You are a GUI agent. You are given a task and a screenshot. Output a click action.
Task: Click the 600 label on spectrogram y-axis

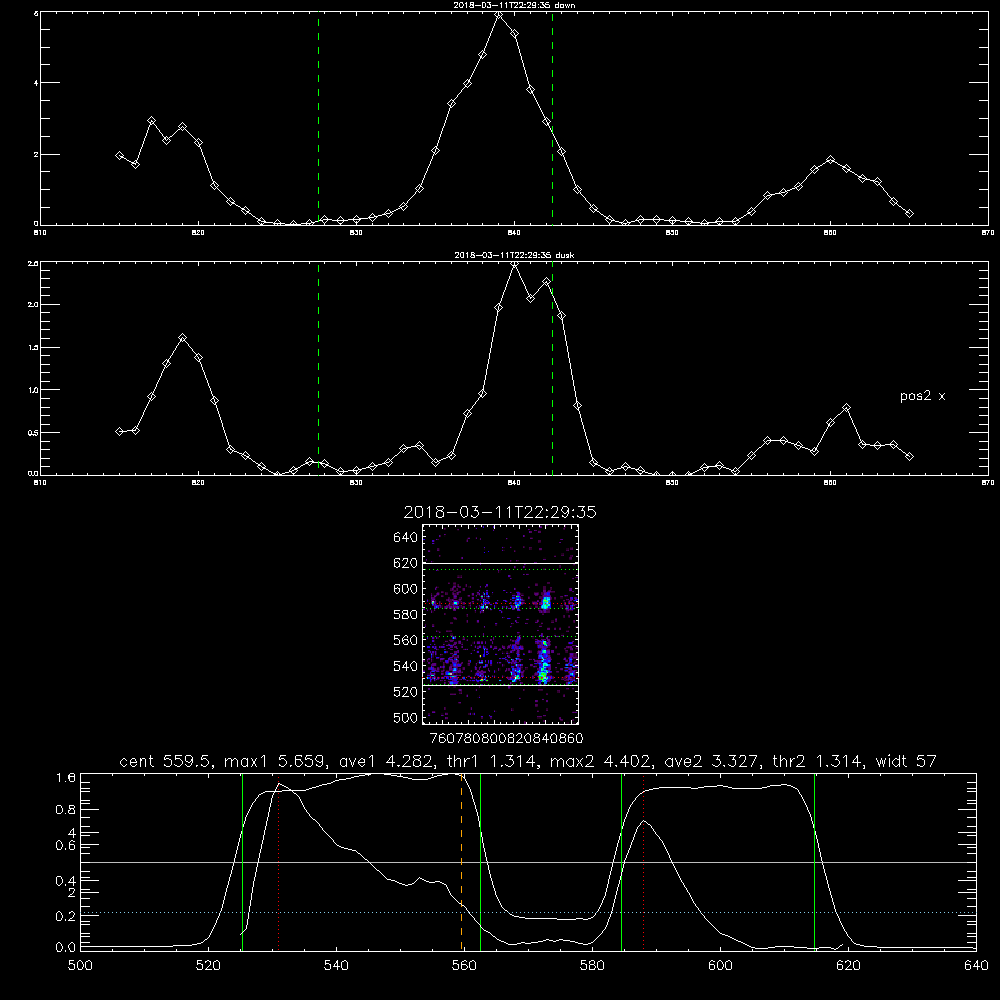click(406, 589)
